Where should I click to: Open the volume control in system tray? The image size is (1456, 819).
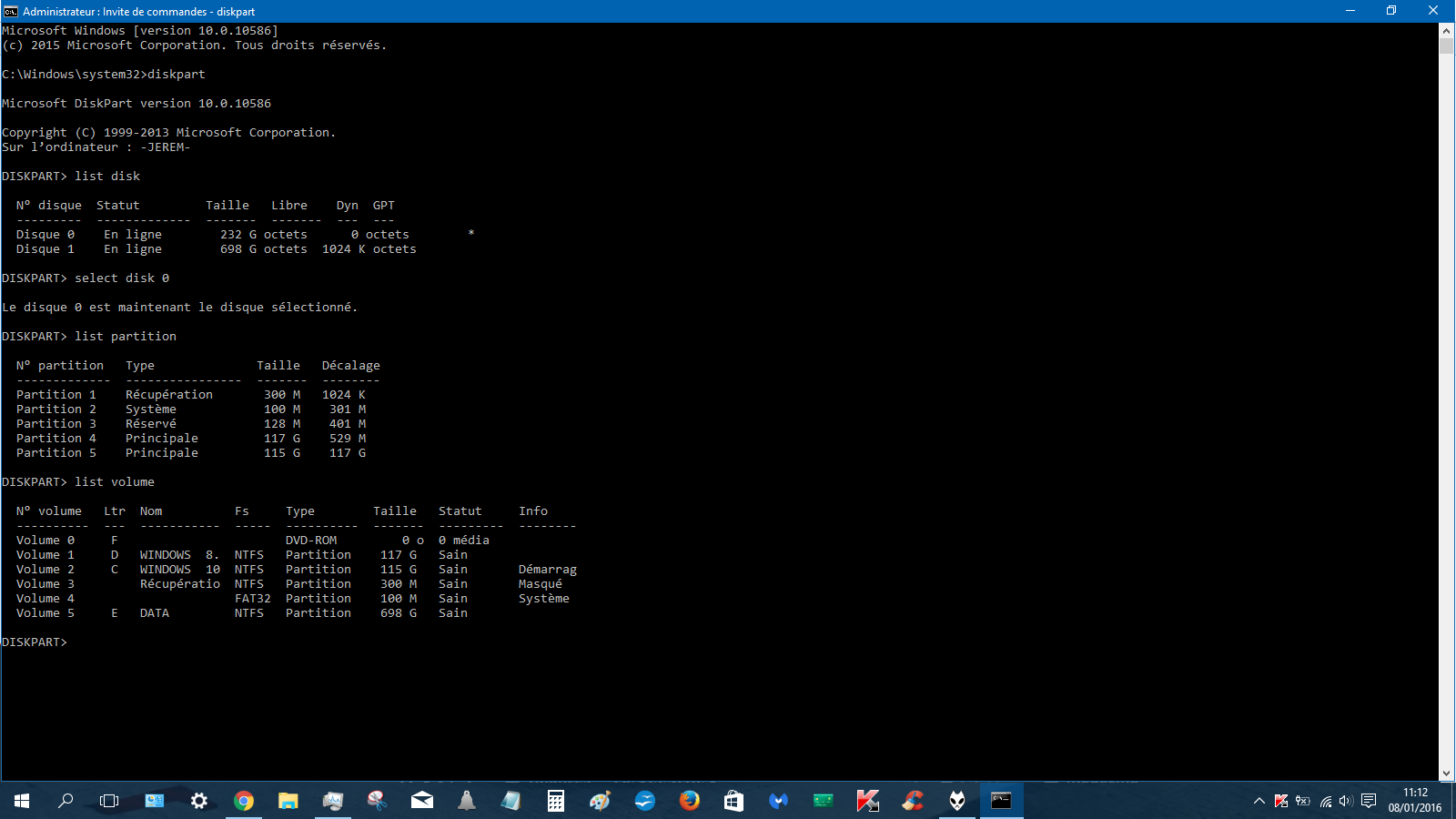pos(1346,801)
